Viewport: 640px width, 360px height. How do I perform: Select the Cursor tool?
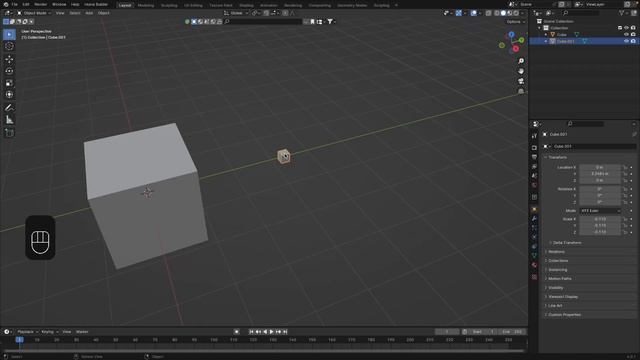pos(9,46)
